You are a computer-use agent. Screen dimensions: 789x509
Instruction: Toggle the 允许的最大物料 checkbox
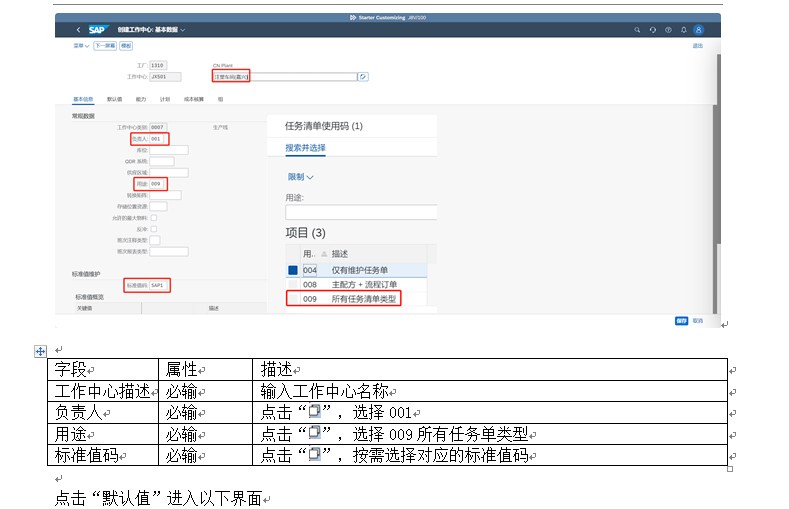[x=153, y=217]
